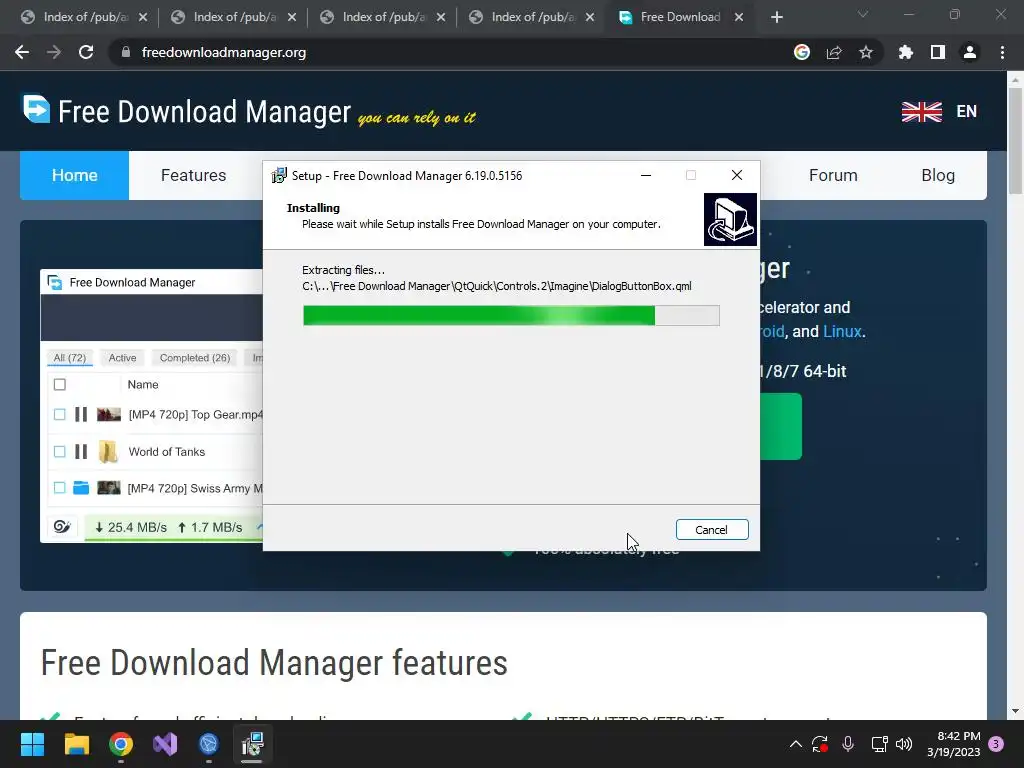Select the All (72) filter tab
This screenshot has height=768, width=1024.
70,358
